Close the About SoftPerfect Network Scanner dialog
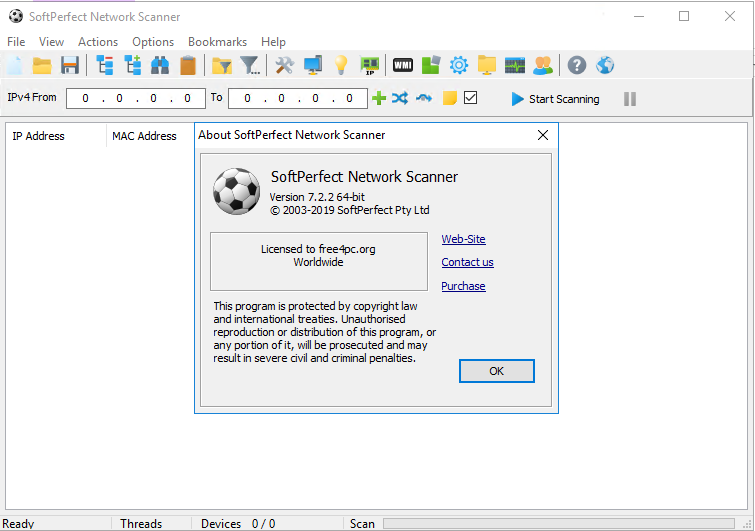The image size is (755, 531). click(x=543, y=135)
